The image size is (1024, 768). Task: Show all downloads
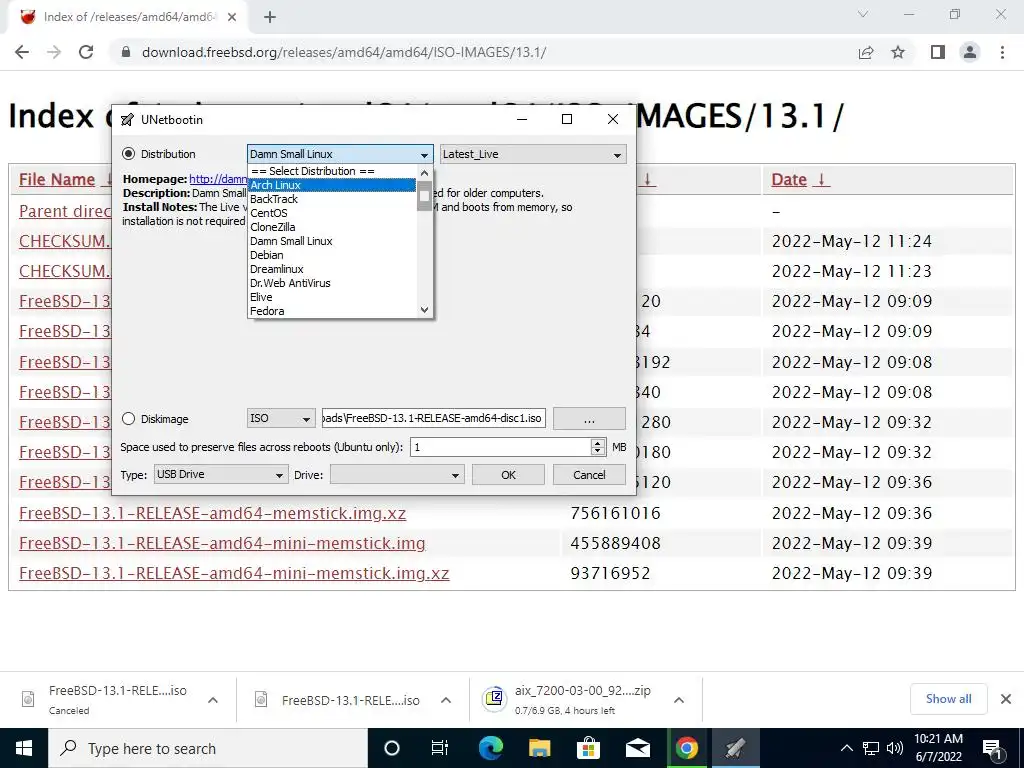point(948,699)
